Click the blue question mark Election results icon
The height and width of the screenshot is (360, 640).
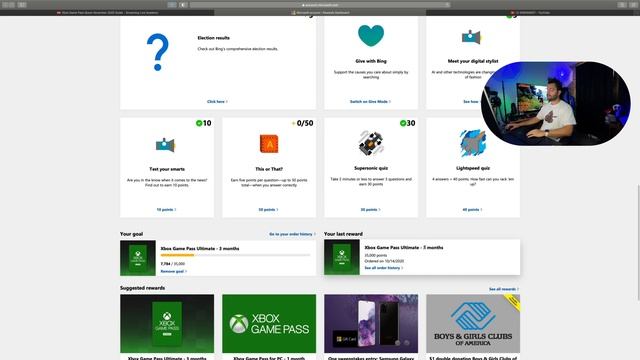click(x=158, y=52)
